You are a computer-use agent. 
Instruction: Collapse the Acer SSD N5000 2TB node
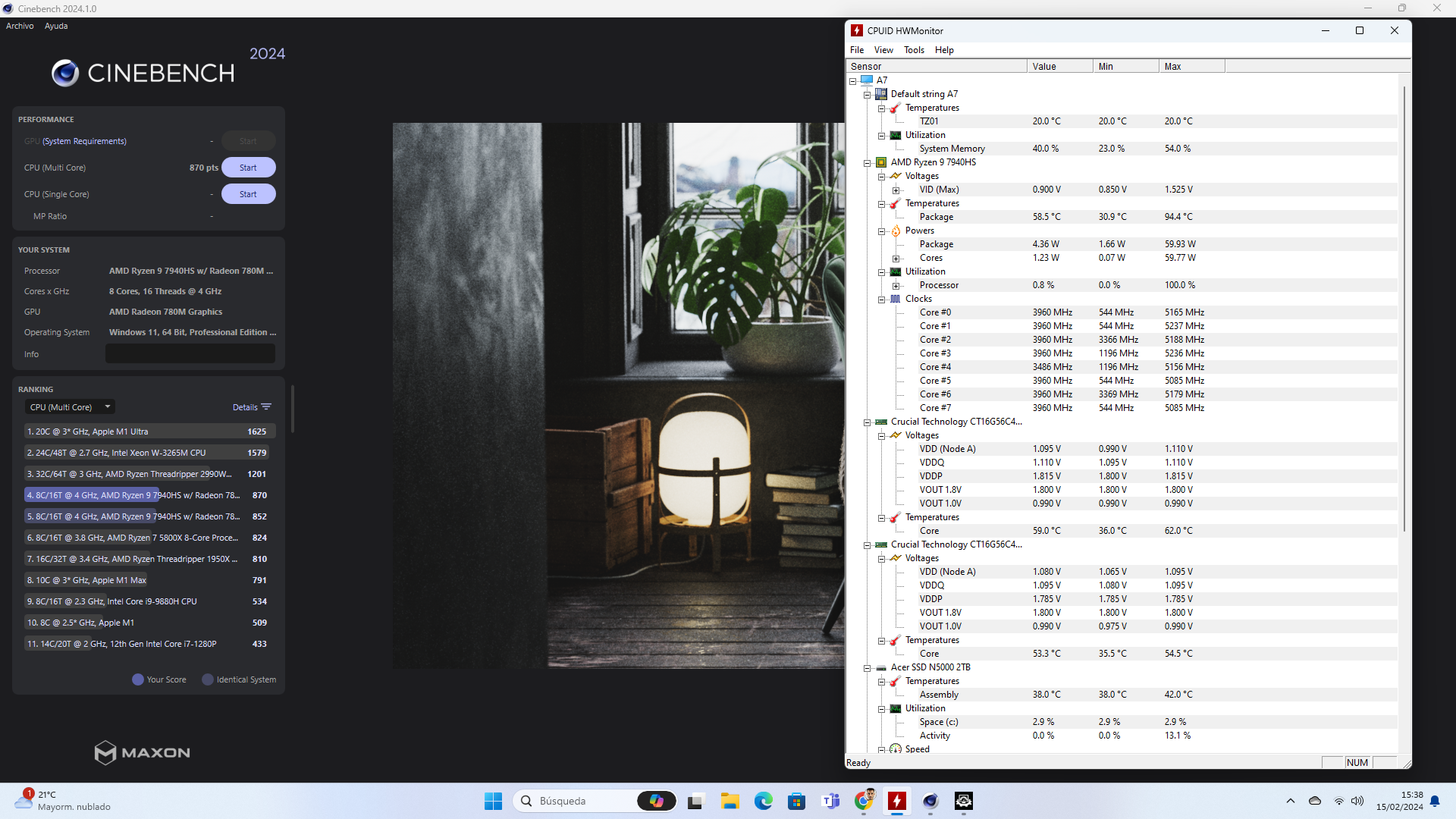(867, 667)
